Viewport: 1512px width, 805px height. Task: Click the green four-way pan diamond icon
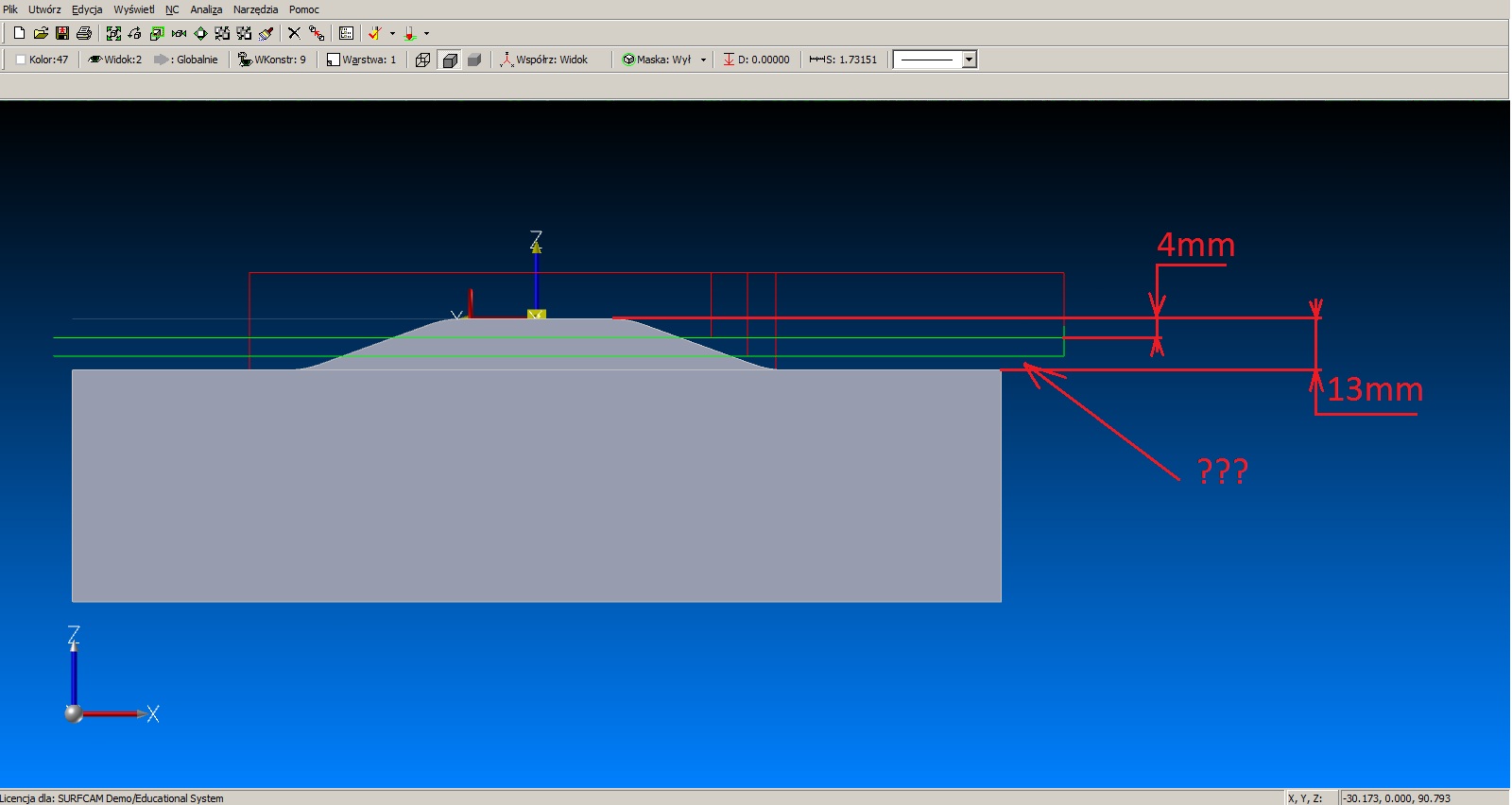(x=200, y=33)
